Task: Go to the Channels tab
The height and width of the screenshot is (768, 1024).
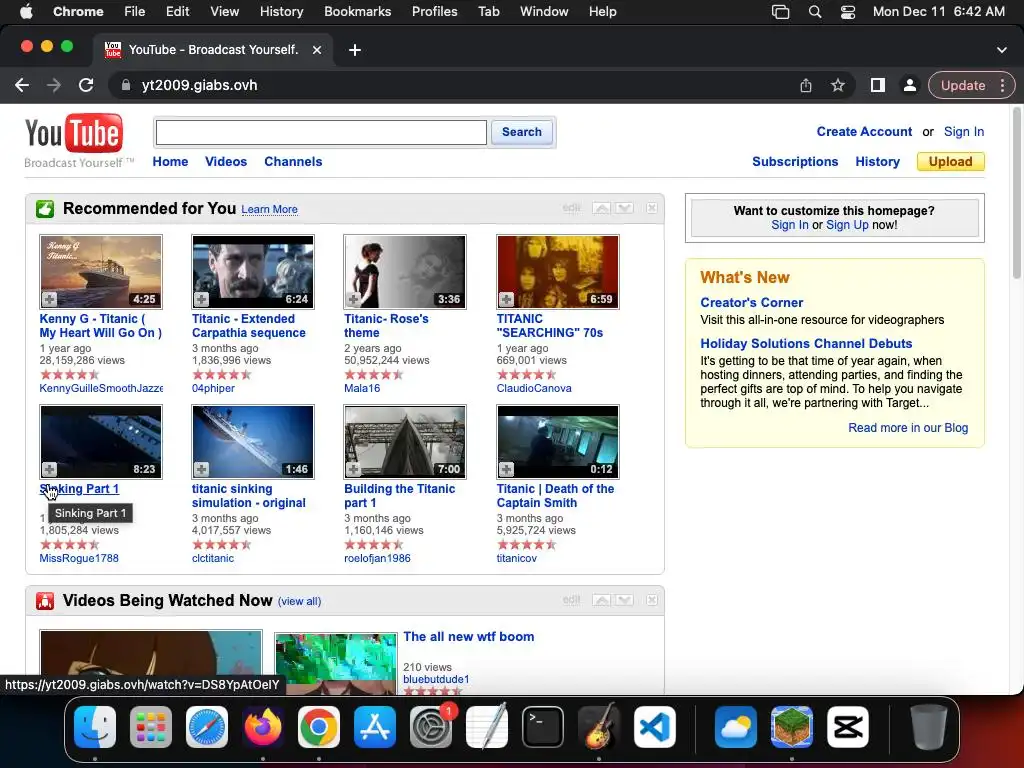Action: point(293,161)
